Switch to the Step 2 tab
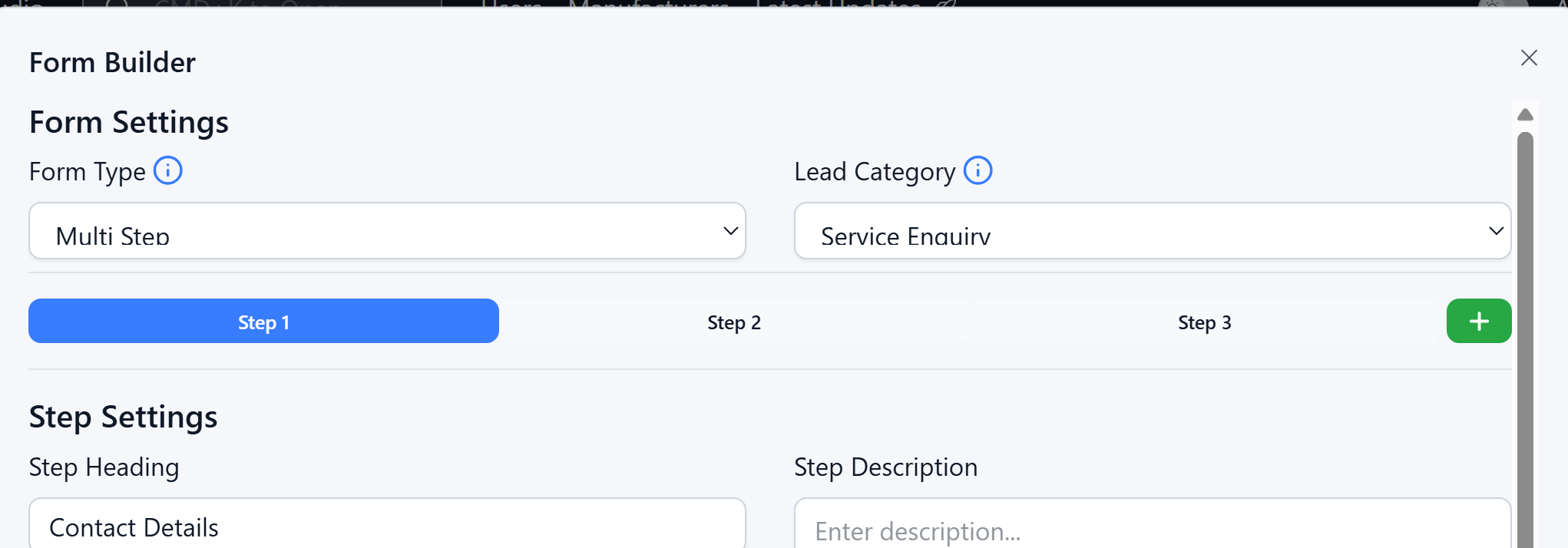The image size is (1568, 548). (x=734, y=322)
